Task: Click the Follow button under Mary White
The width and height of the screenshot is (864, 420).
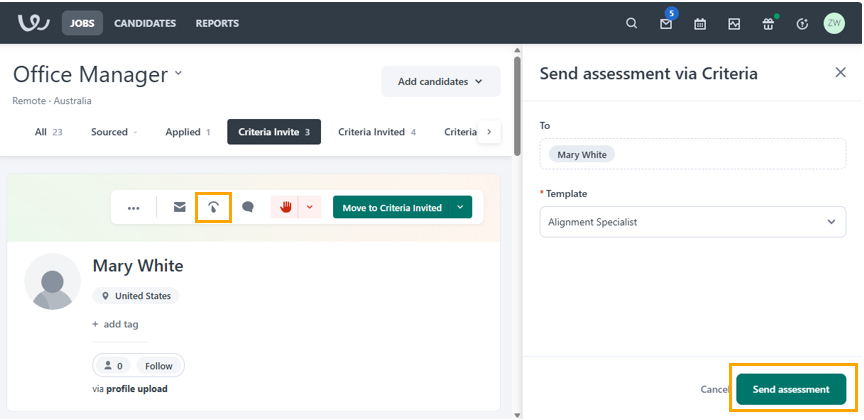Action: pos(158,366)
